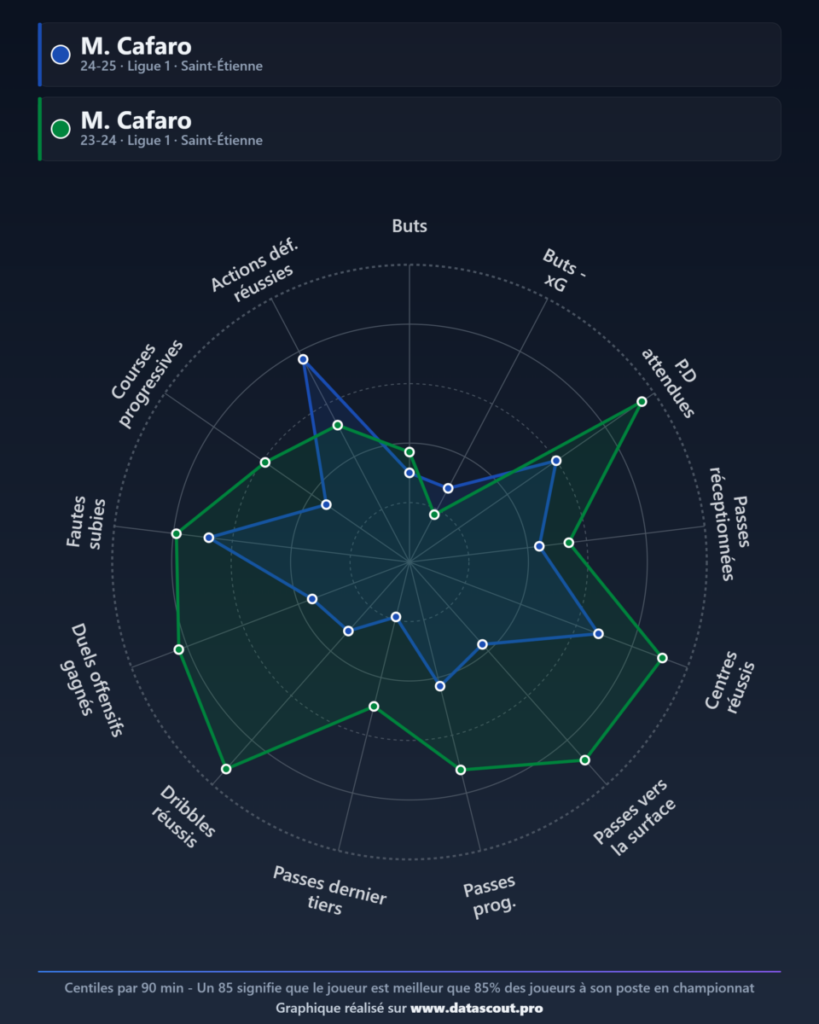819x1024 pixels.
Task: Click the Buts axis label
Action: 410,226
